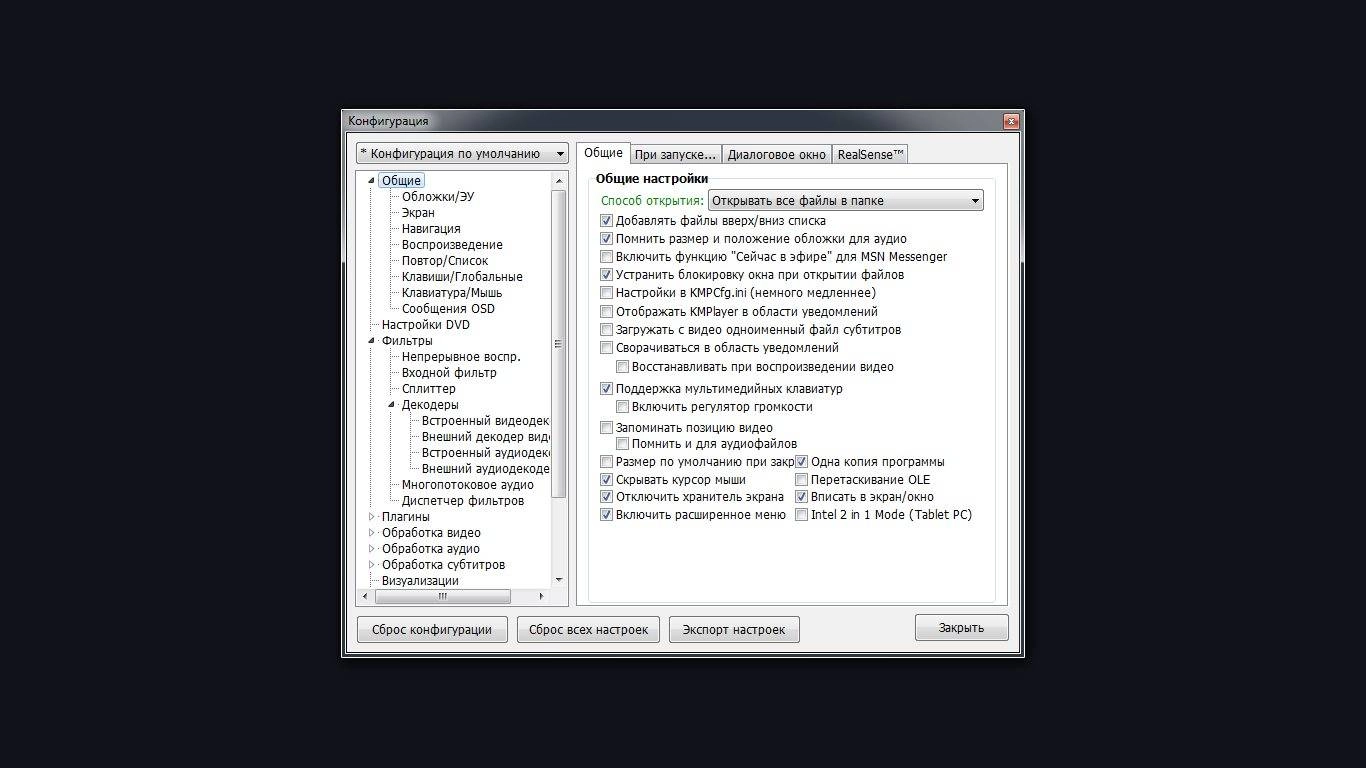Viewport: 1366px width, 768px height.
Task: Open Настройки DVD tree item
Action: [425, 325]
